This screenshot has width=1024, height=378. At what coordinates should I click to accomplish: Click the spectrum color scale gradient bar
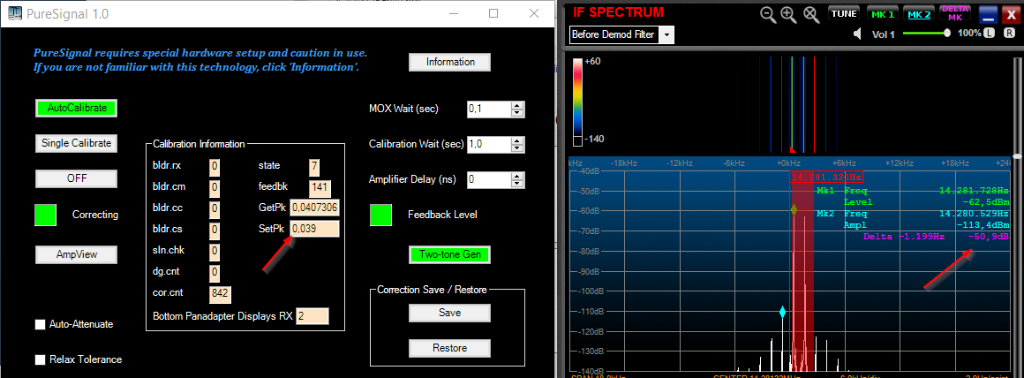coord(578,98)
